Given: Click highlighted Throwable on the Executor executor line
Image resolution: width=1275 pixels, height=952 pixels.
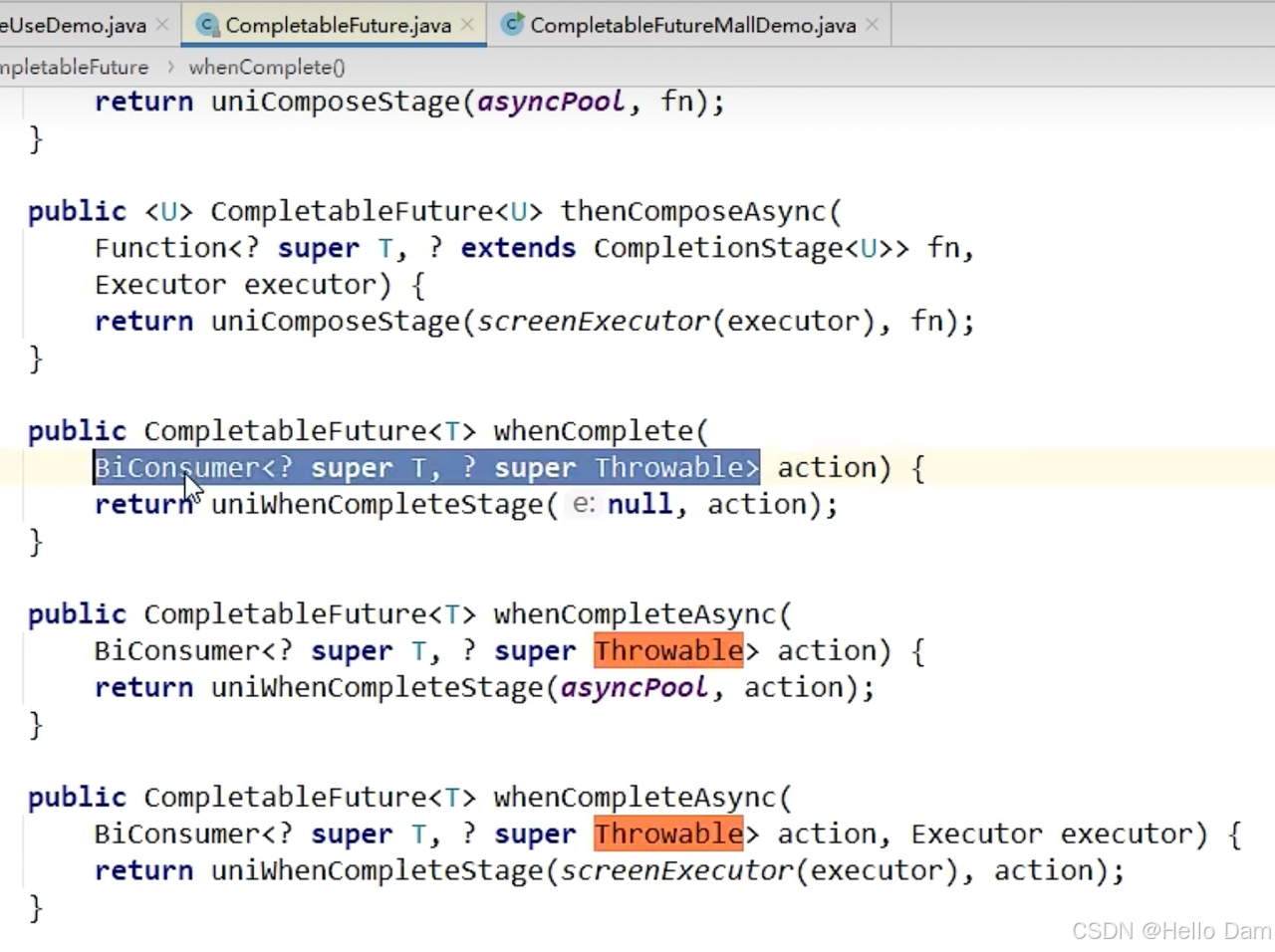Looking at the screenshot, I should 668,833.
